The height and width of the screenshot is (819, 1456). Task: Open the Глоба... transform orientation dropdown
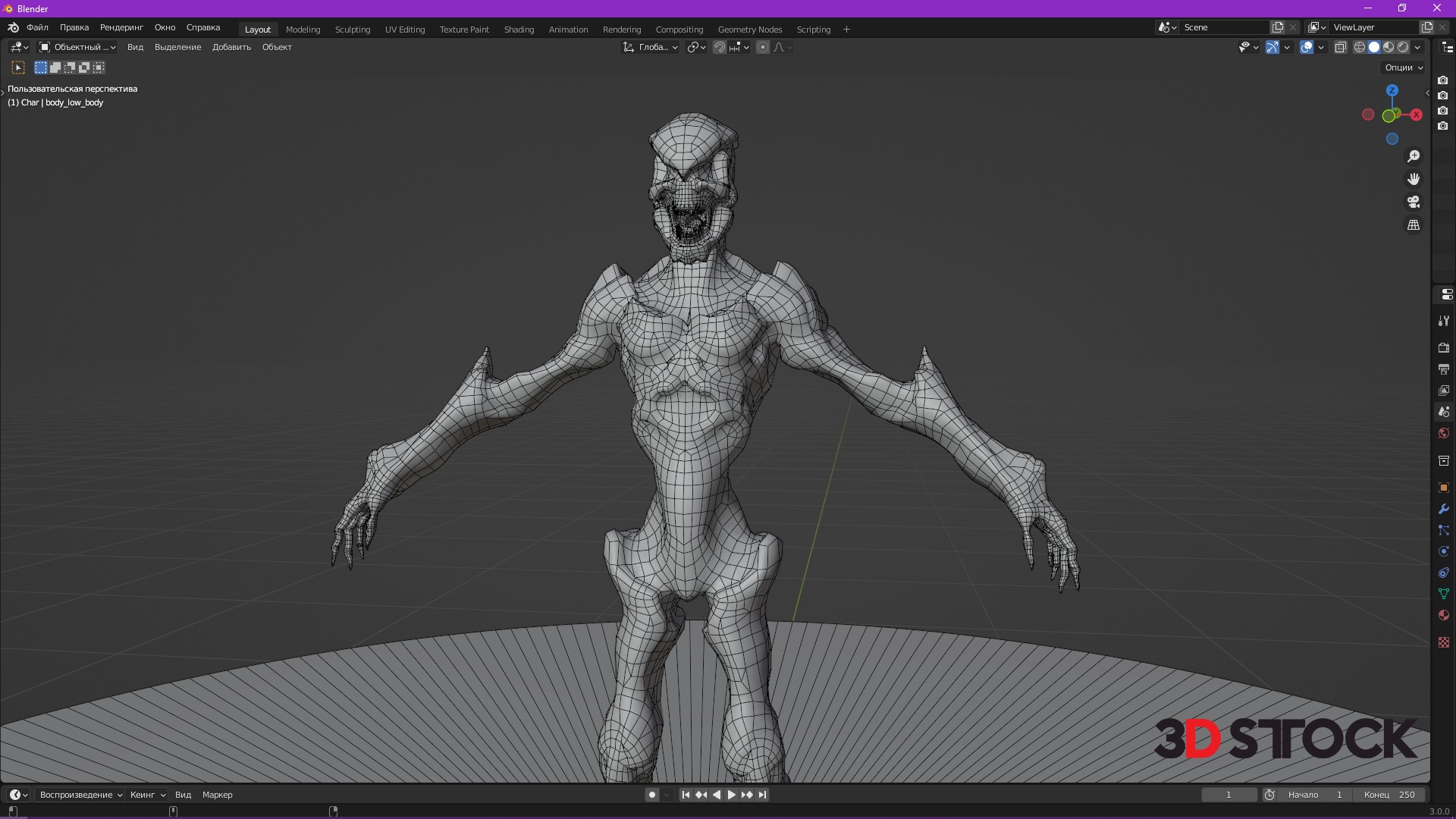[x=651, y=47]
